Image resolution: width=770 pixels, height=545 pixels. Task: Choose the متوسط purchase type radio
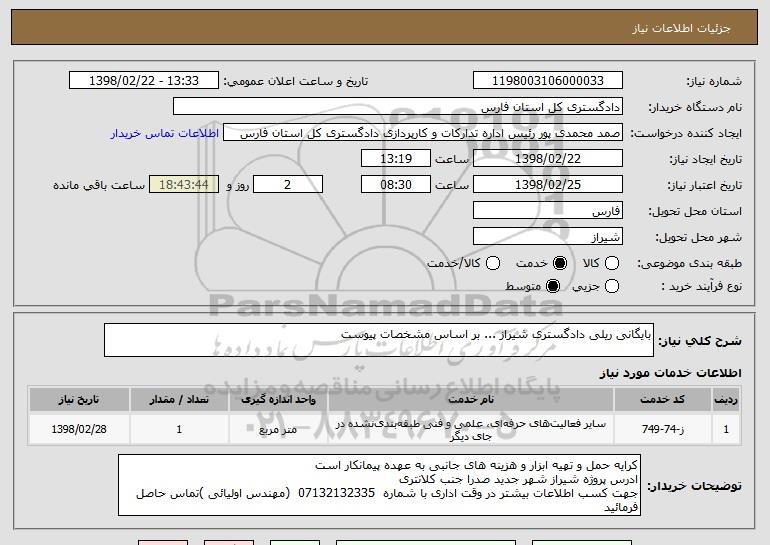pos(553,286)
